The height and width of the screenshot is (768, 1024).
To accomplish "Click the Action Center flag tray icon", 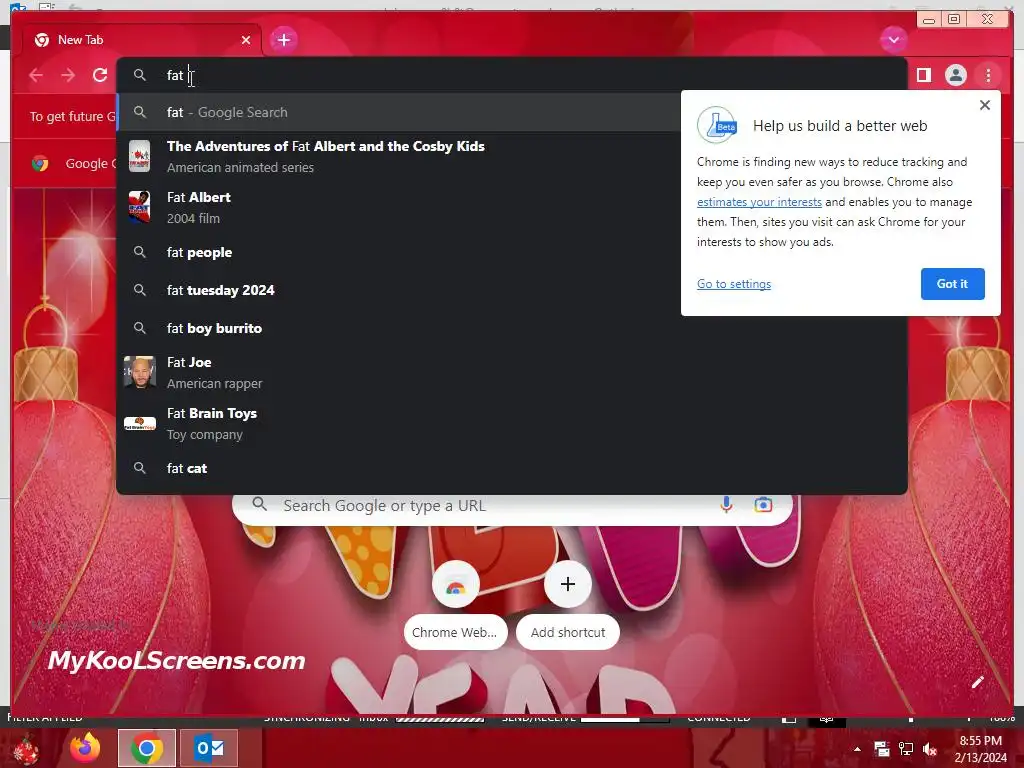I will click(x=882, y=749).
